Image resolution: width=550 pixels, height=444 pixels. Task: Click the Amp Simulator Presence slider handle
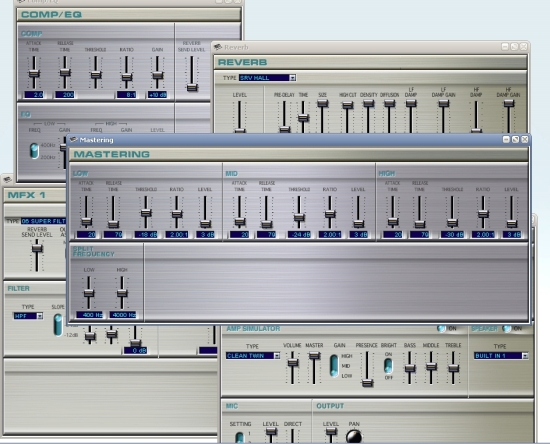point(367,383)
